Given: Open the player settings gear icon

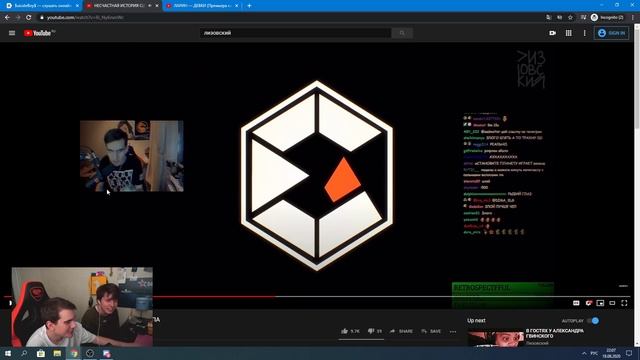Looking at the screenshot, I should [x=588, y=303].
